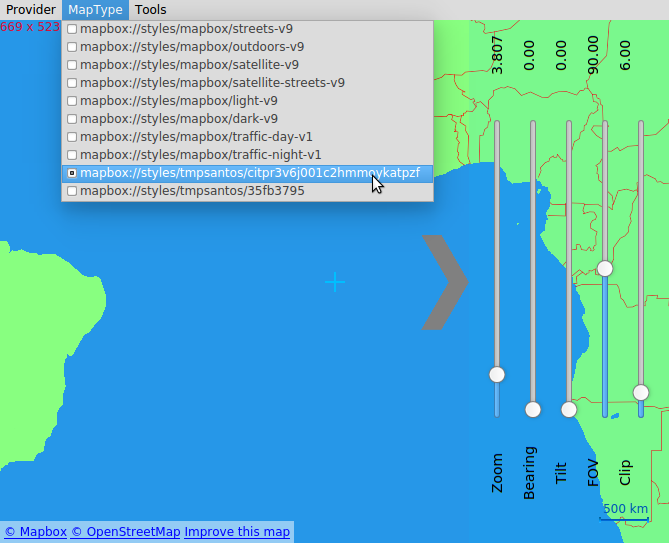Choose mapbox satellite-streets-v9 style entry

pyautogui.click(x=247, y=83)
